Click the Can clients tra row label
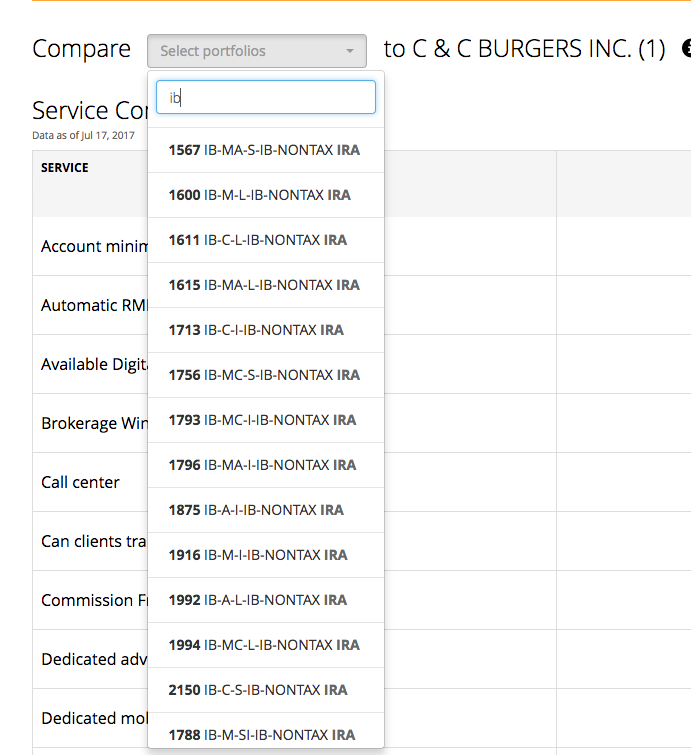This screenshot has height=755, width=691. point(94,541)
